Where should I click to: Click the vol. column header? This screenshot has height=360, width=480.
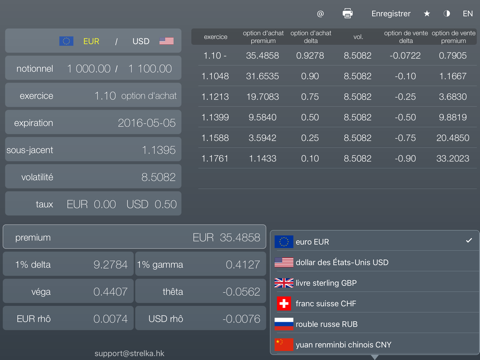(x=358, y=37)
